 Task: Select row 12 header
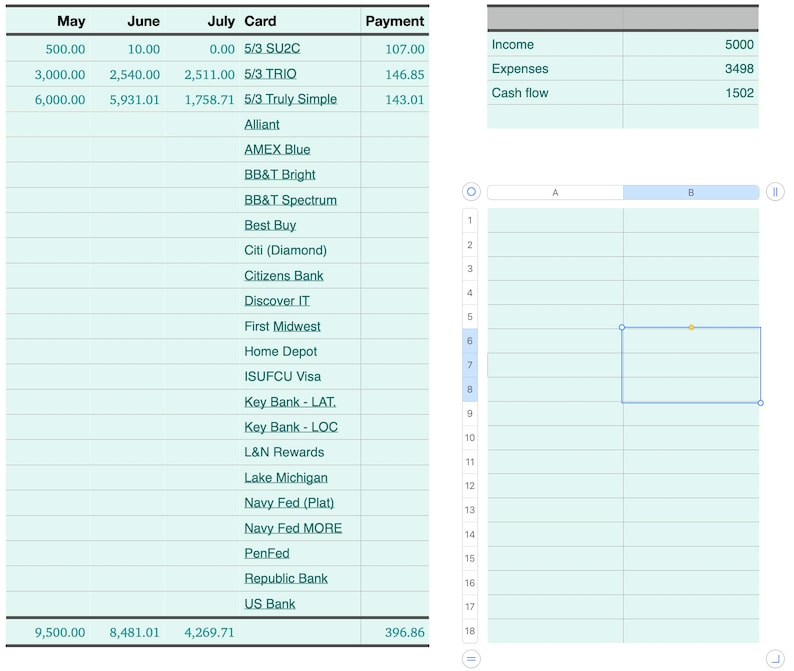[470, 486]
